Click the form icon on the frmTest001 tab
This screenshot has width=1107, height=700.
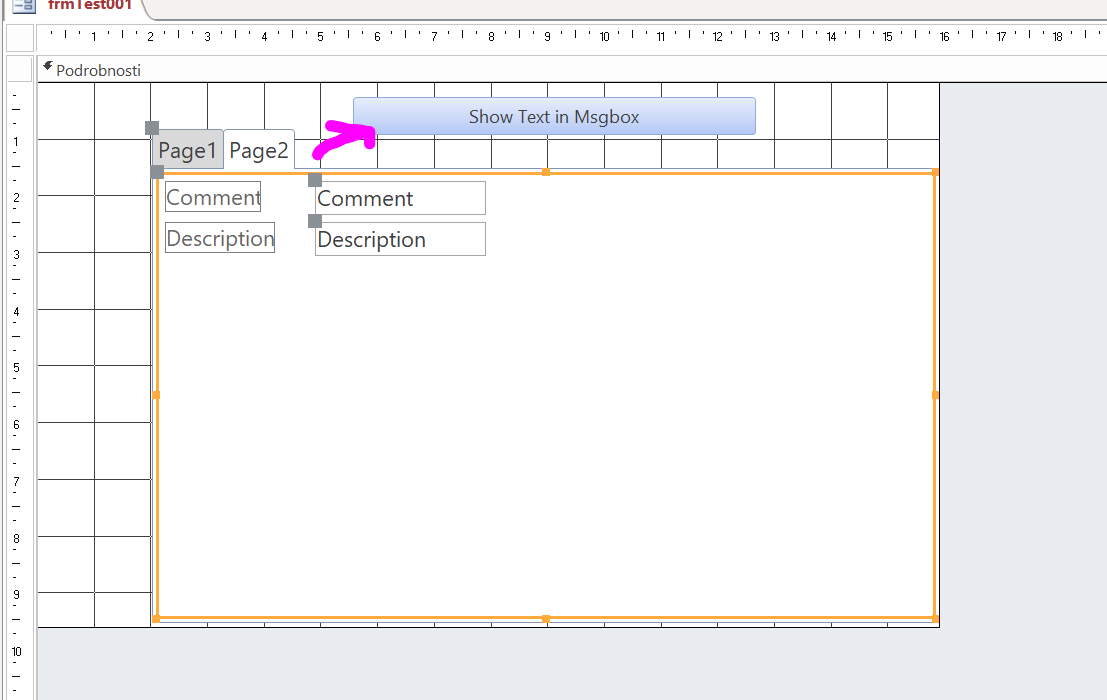[x=24, y=6]
